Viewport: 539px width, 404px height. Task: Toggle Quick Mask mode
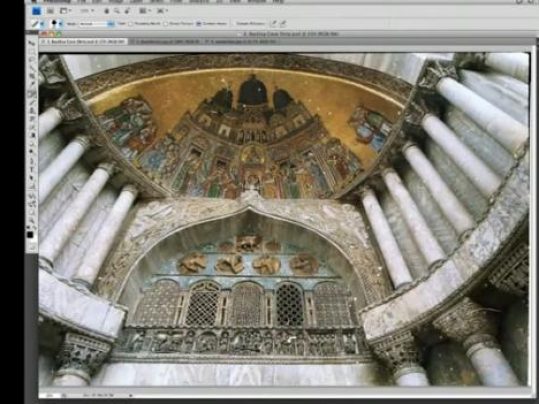coord(32,248)
